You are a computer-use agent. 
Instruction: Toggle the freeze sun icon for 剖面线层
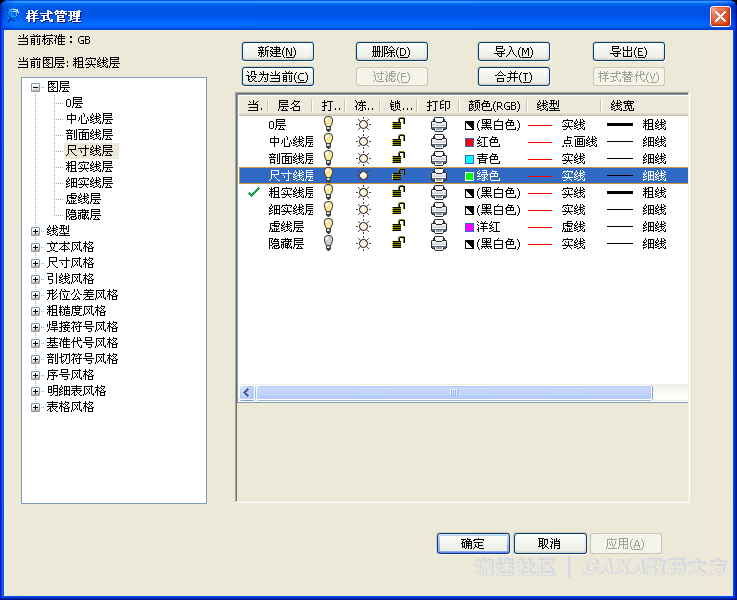(364, 159)
